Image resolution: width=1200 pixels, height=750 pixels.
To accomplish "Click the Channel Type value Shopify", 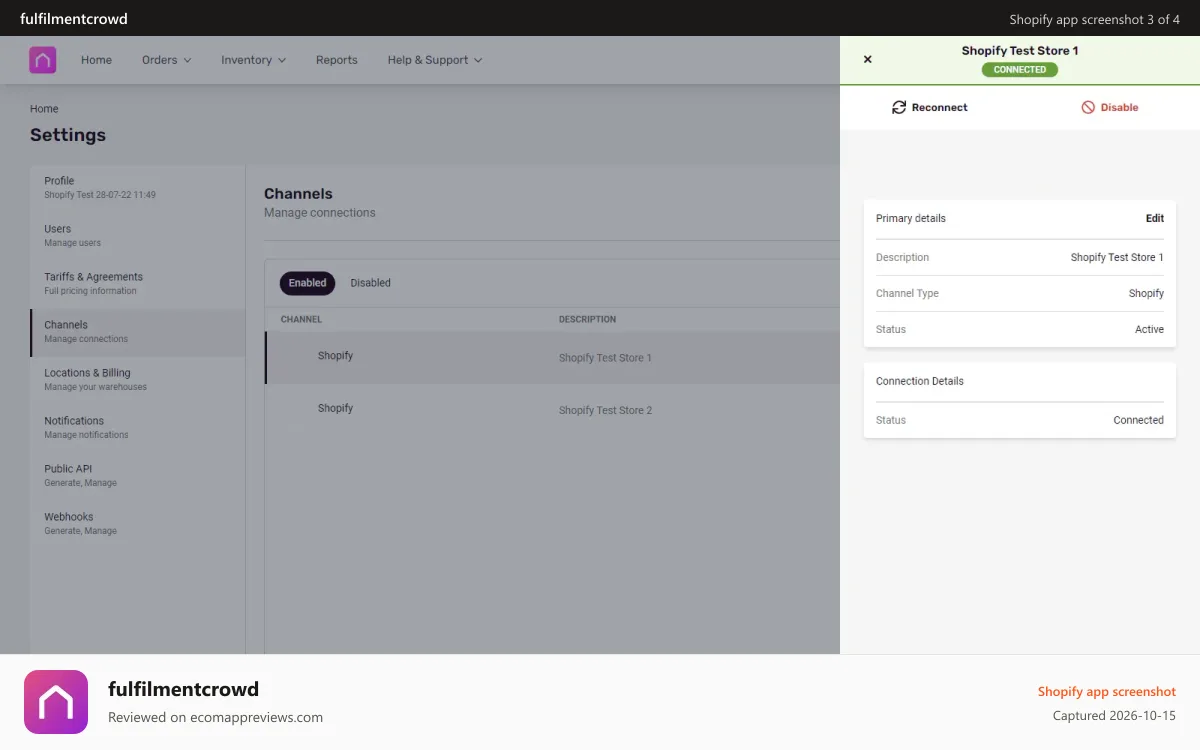I will click(1146, 293).
